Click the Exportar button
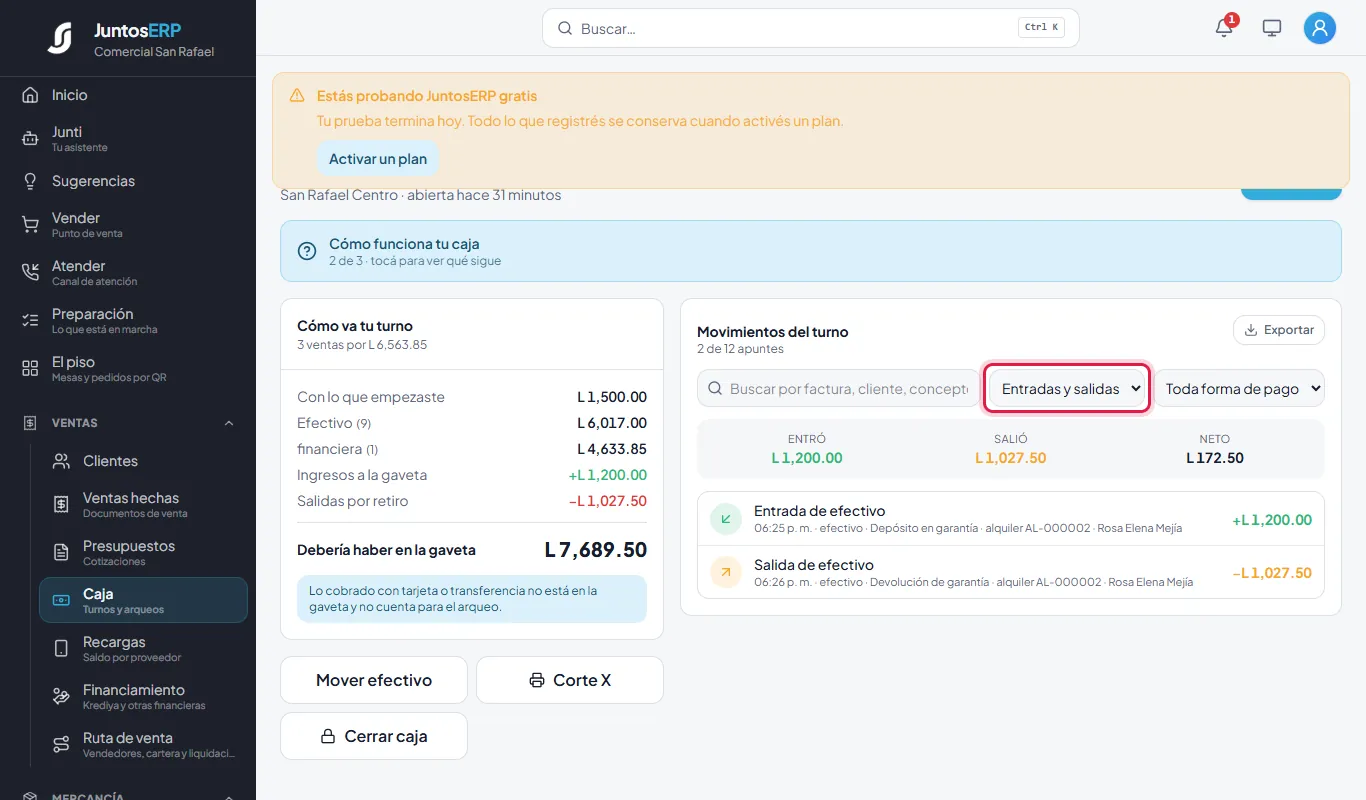The width and height of the screenshot is (1366, 800). 1279,330
